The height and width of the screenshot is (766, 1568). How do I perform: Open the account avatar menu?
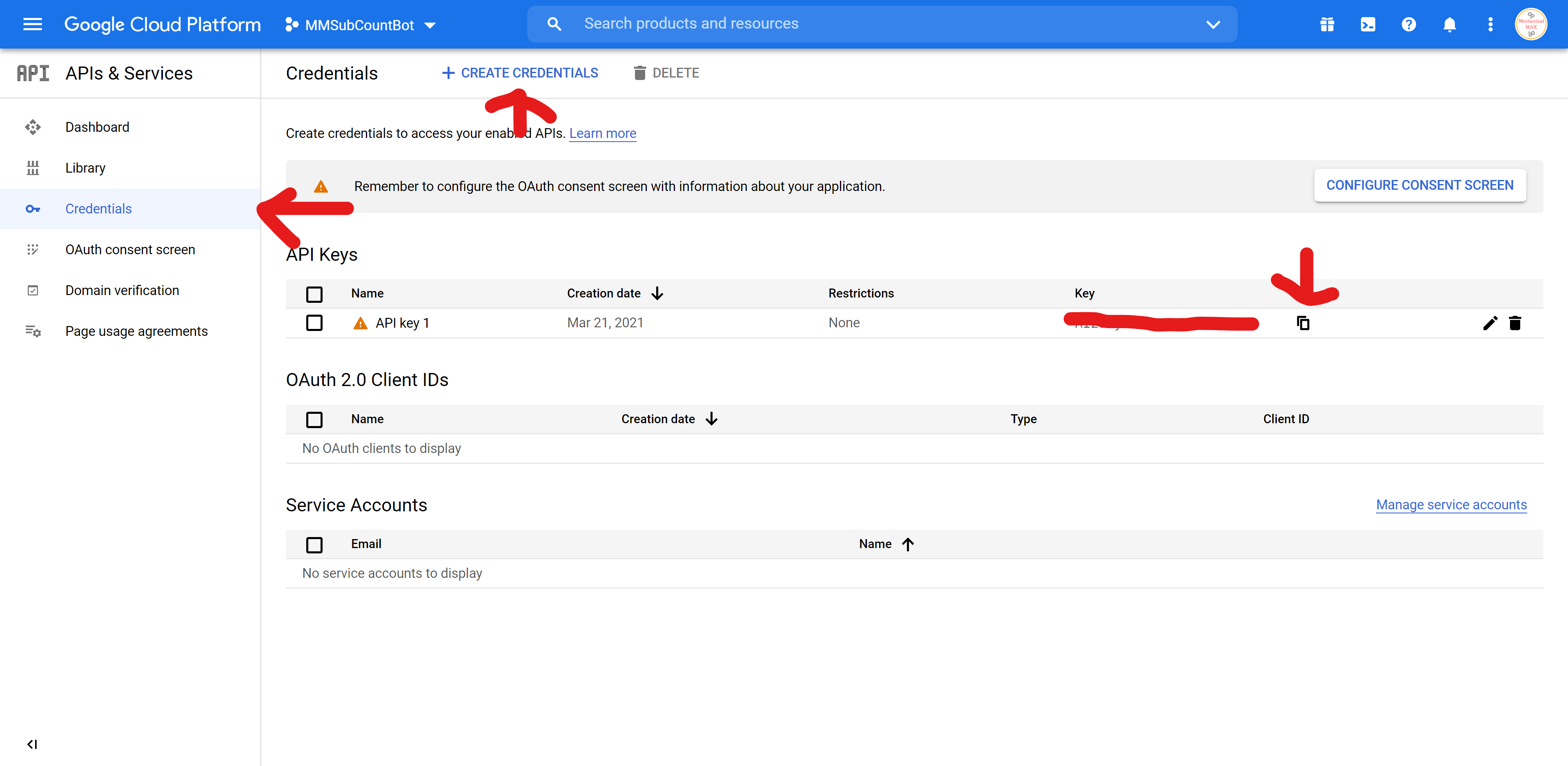pos(1531,24)
